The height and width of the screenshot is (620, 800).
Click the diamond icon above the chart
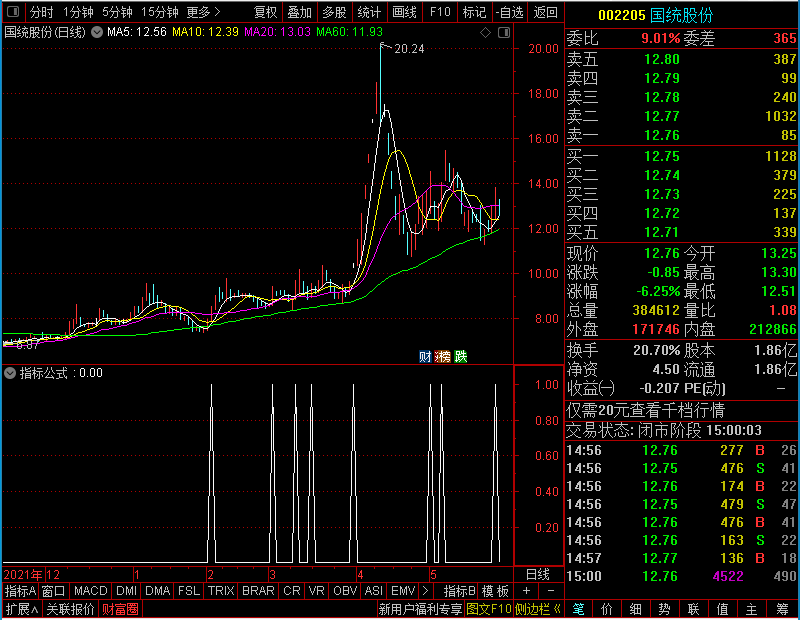pos(485,33)
